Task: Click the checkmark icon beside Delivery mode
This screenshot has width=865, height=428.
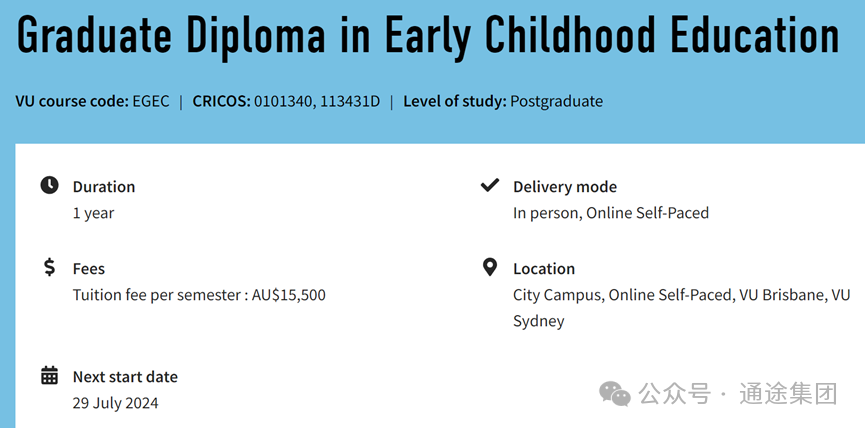Action: (490, 185)
